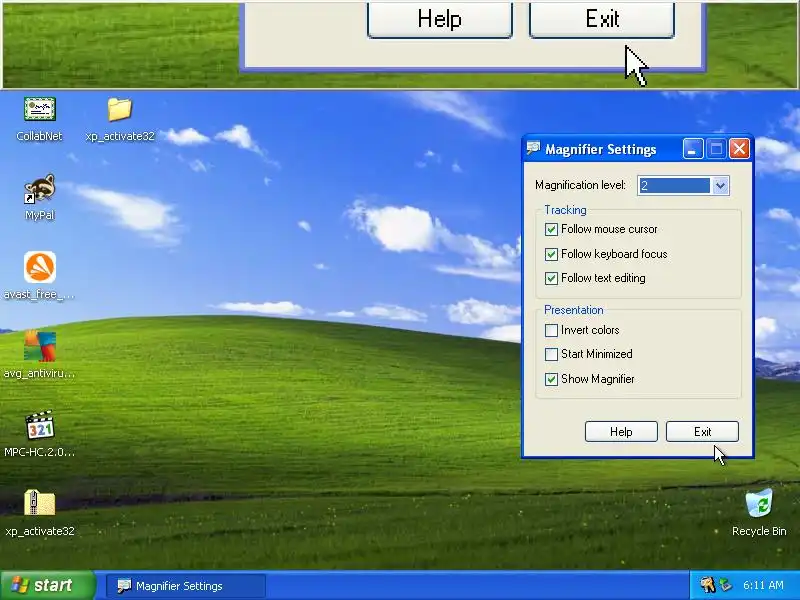800x600 pixels.
Task: Enable Invert colors checkbox
Action: point(551,331)
